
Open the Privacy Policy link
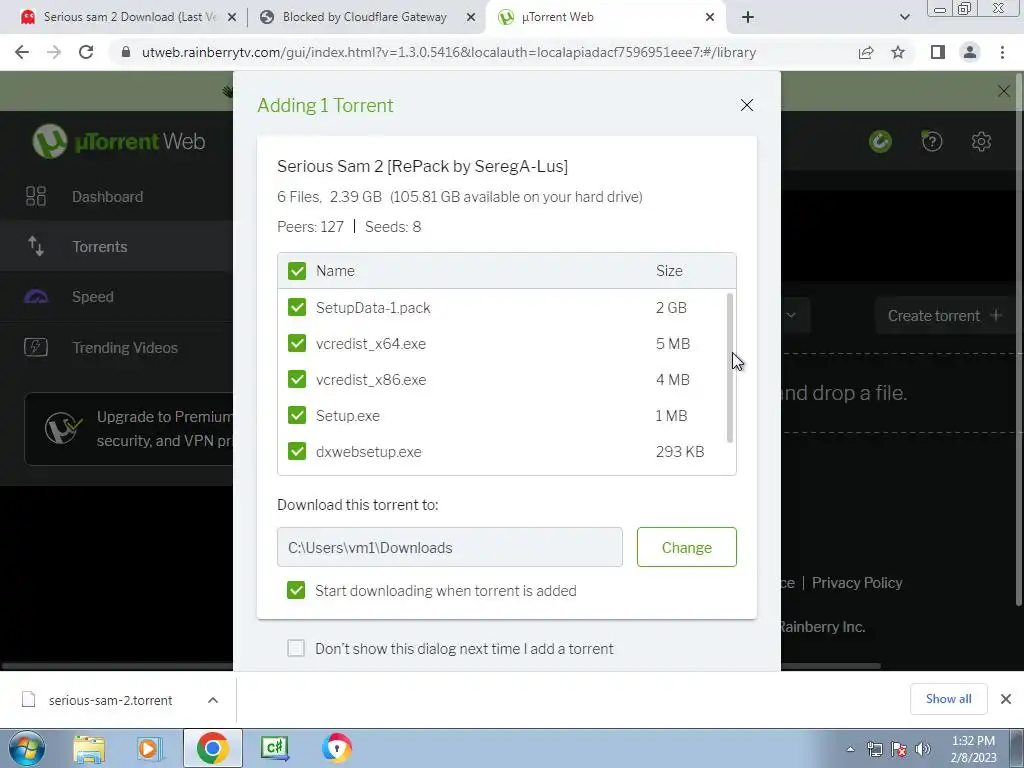(x=857, y=583)
